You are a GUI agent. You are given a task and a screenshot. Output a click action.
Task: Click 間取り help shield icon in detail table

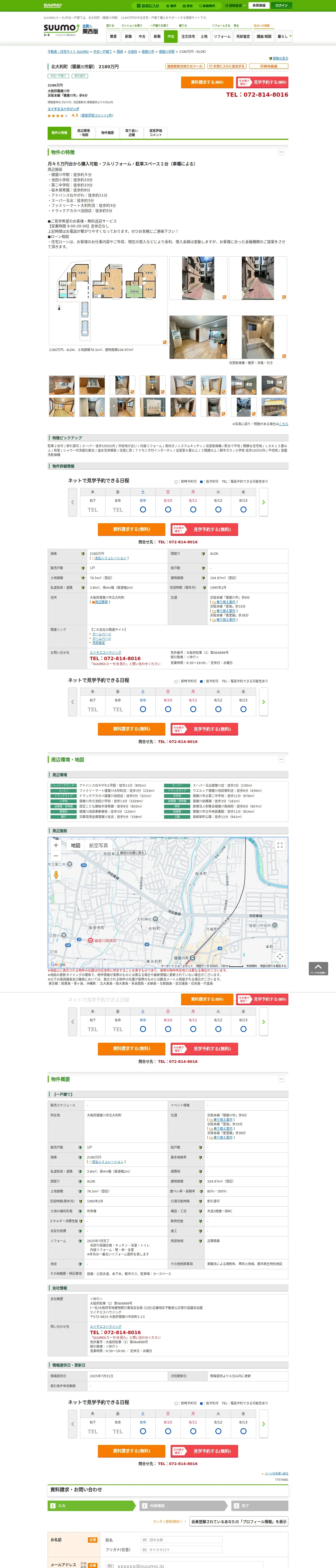coord(204,554)
